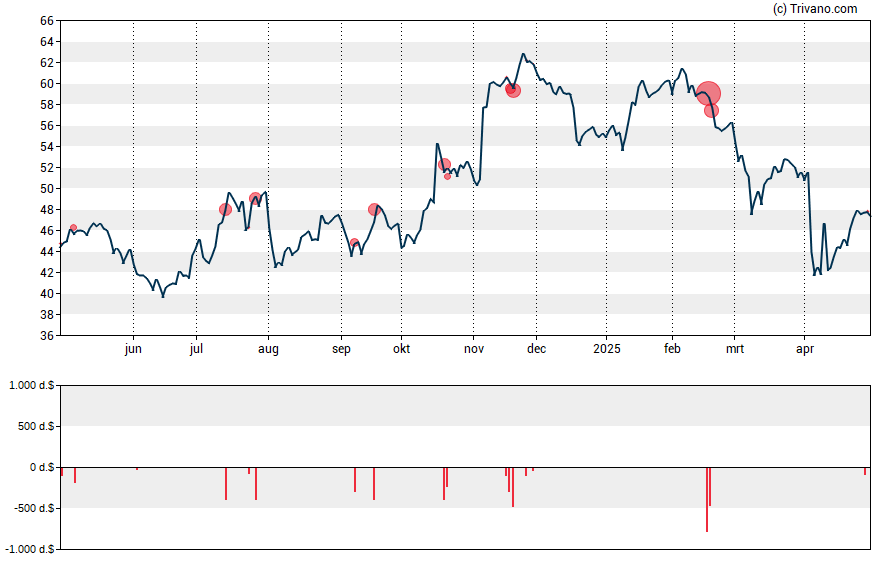Click the '36' y-axis value

point(47,335)
